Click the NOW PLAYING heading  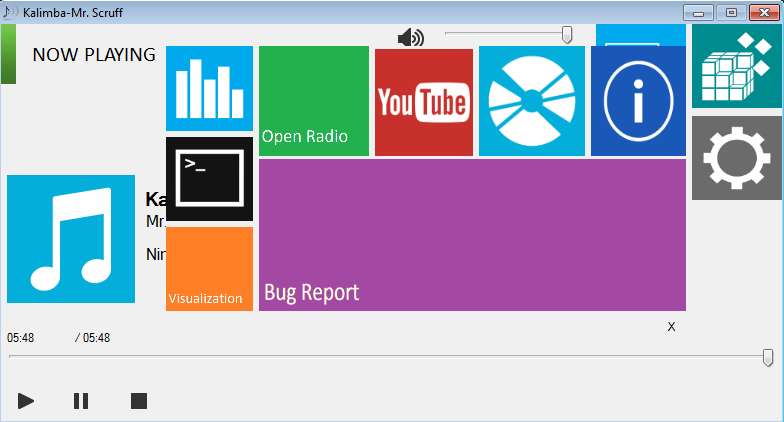pyautogui.click(x=94, y=54)
